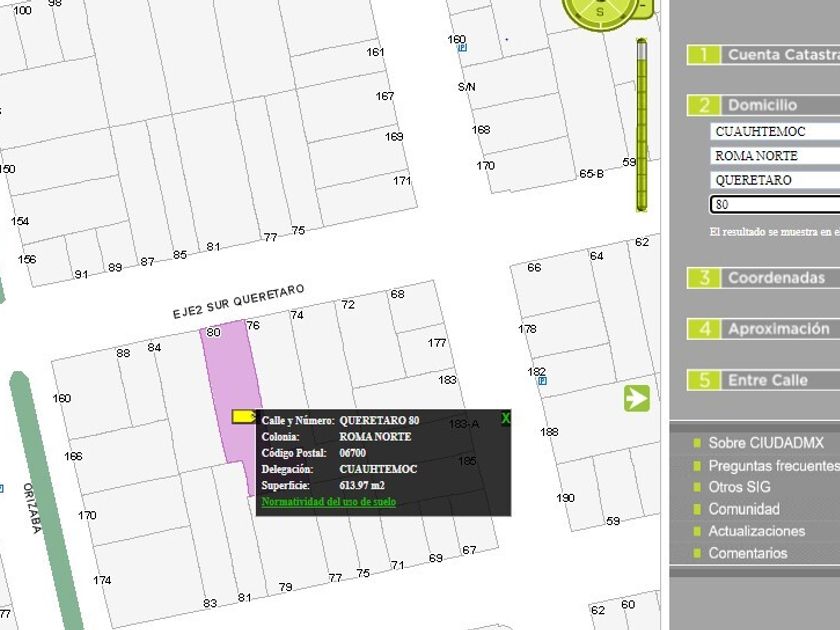Open Preguntas frecuentes link
This screenshot has height=630, width=840.
pyautogui.click(x=774, y=466)
